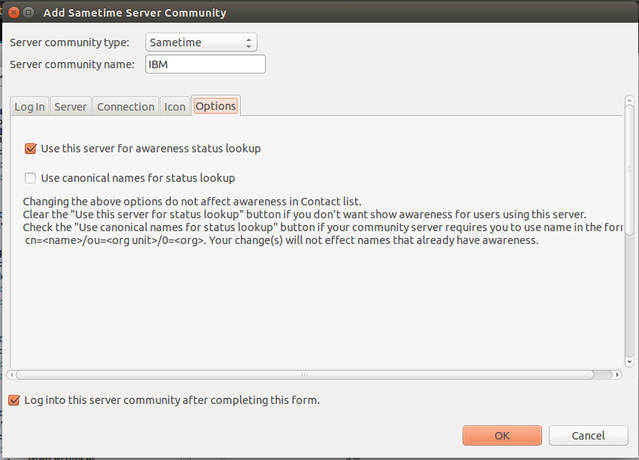Focus the Server community name field
This screenshot has width=639, height=460.
pos(205,64)
